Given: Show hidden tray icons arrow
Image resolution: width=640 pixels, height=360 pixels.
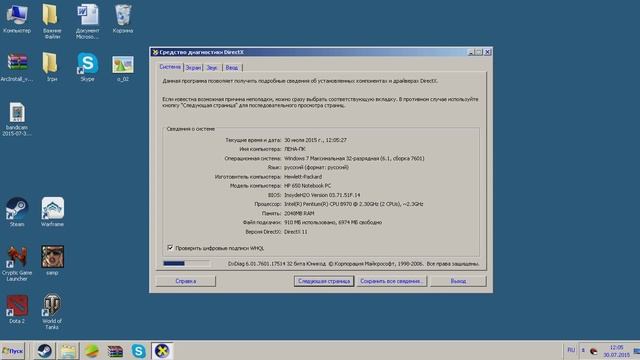Looking at the screenshot, I should pyautogui.click(x=583, y=351).
